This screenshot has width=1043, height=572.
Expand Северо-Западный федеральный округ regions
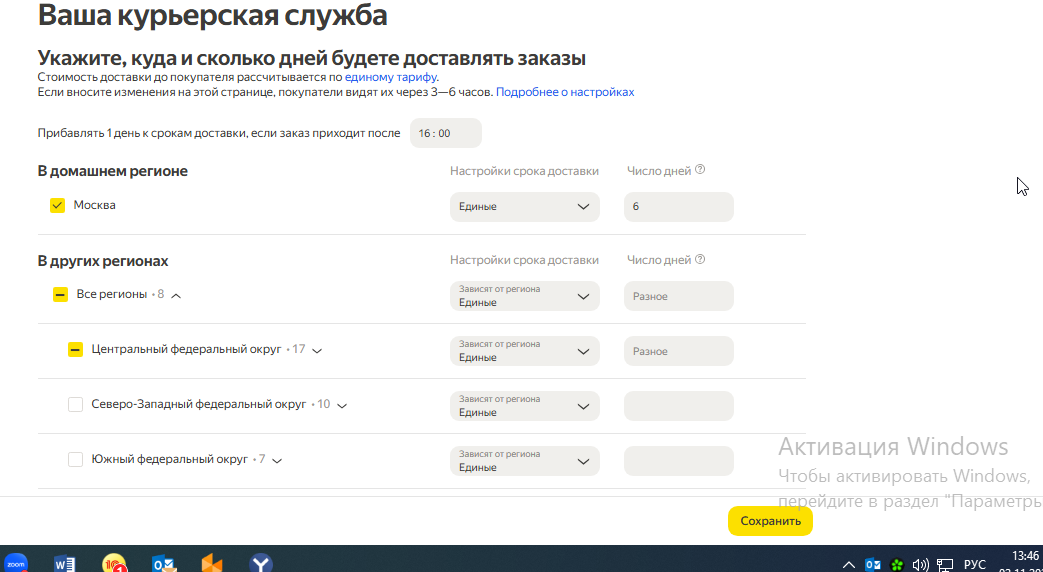(342, 406)
